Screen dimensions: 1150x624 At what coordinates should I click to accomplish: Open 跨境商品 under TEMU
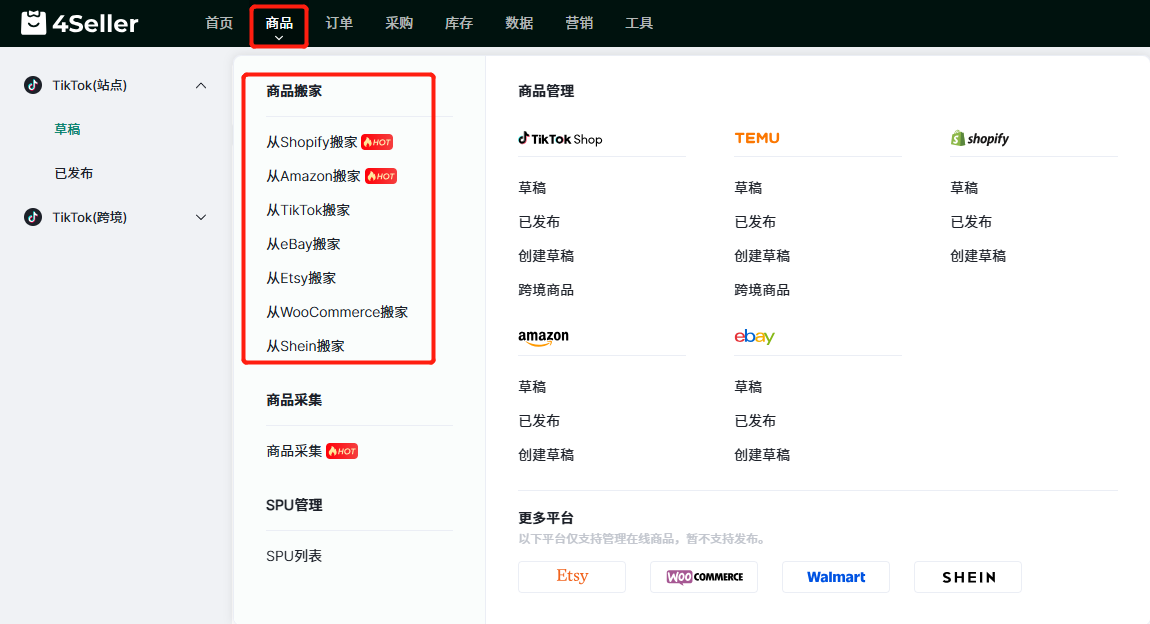coord(762,290)
